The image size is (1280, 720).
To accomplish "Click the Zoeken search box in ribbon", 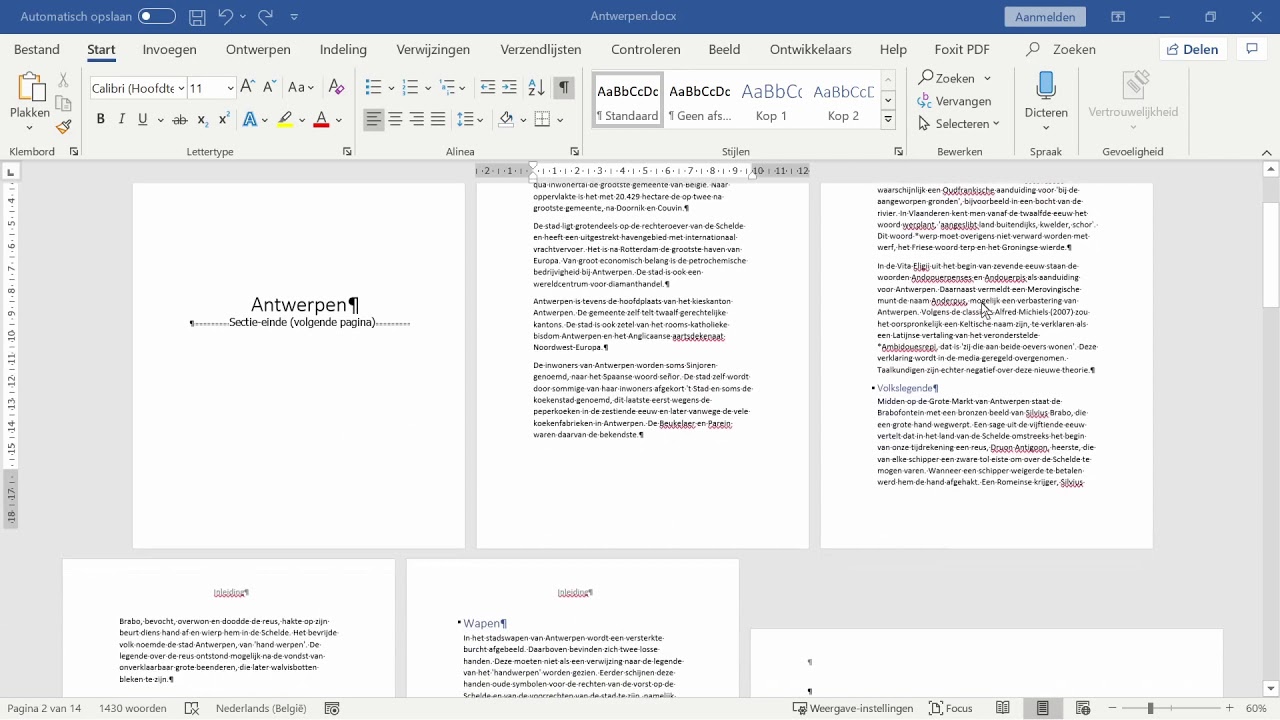I will (x=1062, y=50).
